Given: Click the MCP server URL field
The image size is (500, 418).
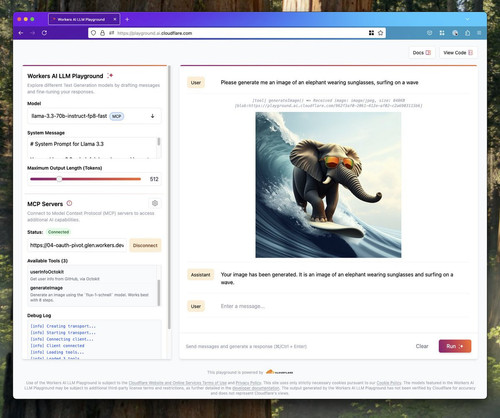Looking at the screenshot, I should 77,245.
